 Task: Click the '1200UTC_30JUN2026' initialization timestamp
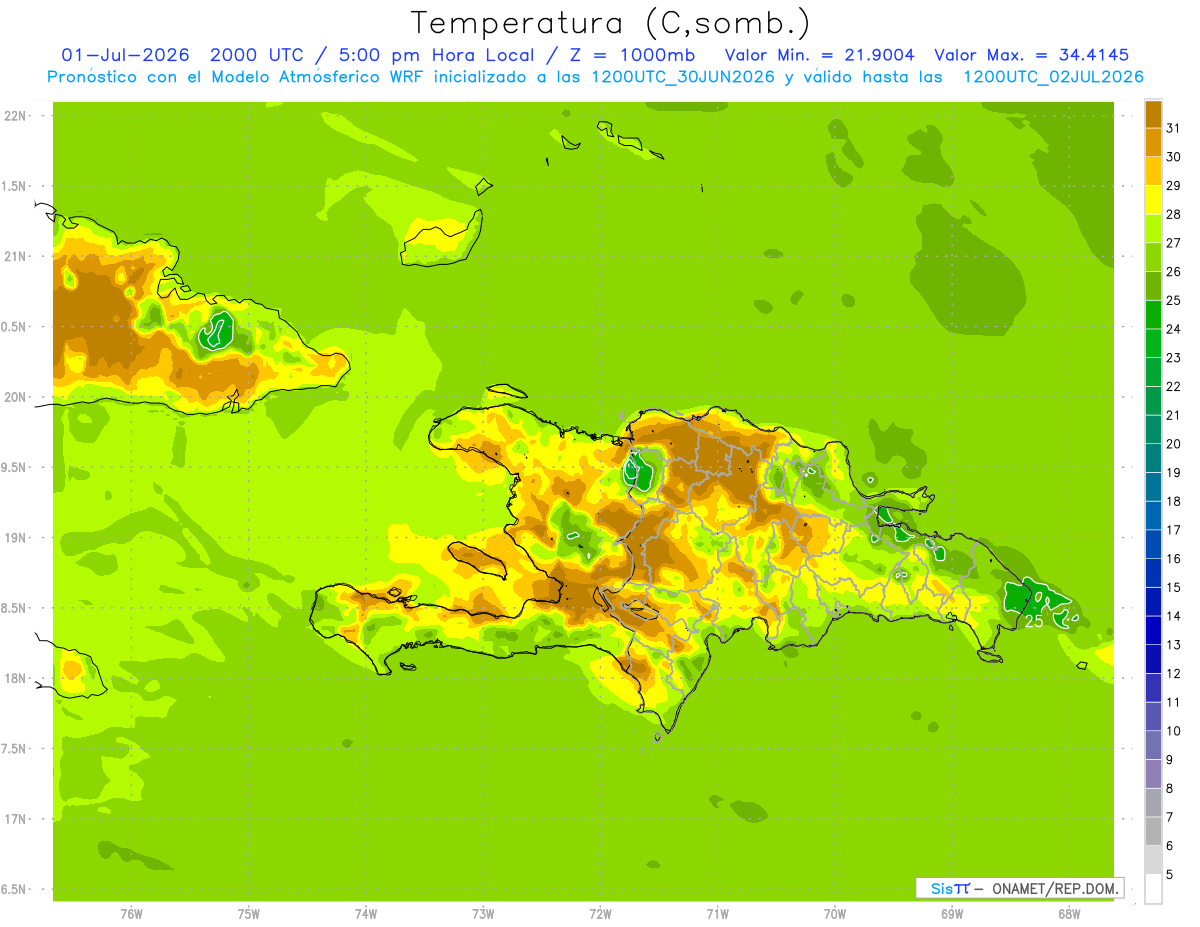[682, 77]
